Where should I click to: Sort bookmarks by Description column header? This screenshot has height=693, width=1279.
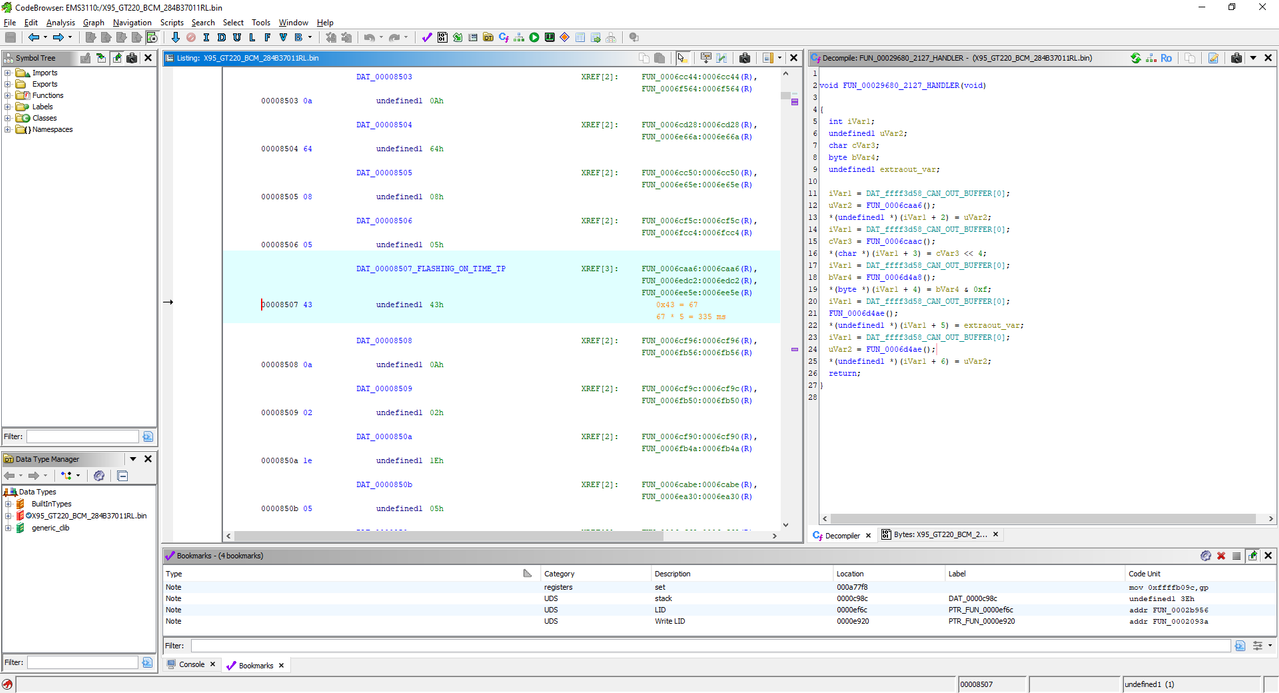[741, 574]
